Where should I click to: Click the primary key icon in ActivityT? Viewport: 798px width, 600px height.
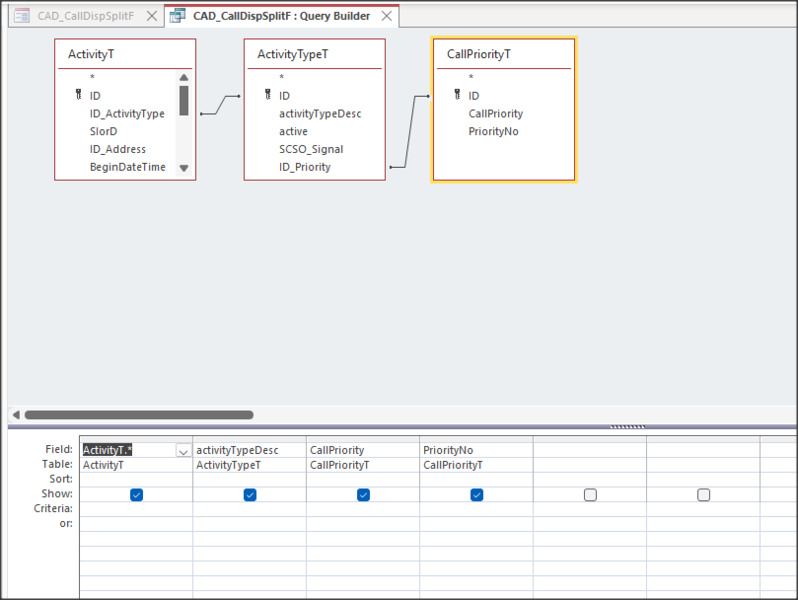[78, 95]
